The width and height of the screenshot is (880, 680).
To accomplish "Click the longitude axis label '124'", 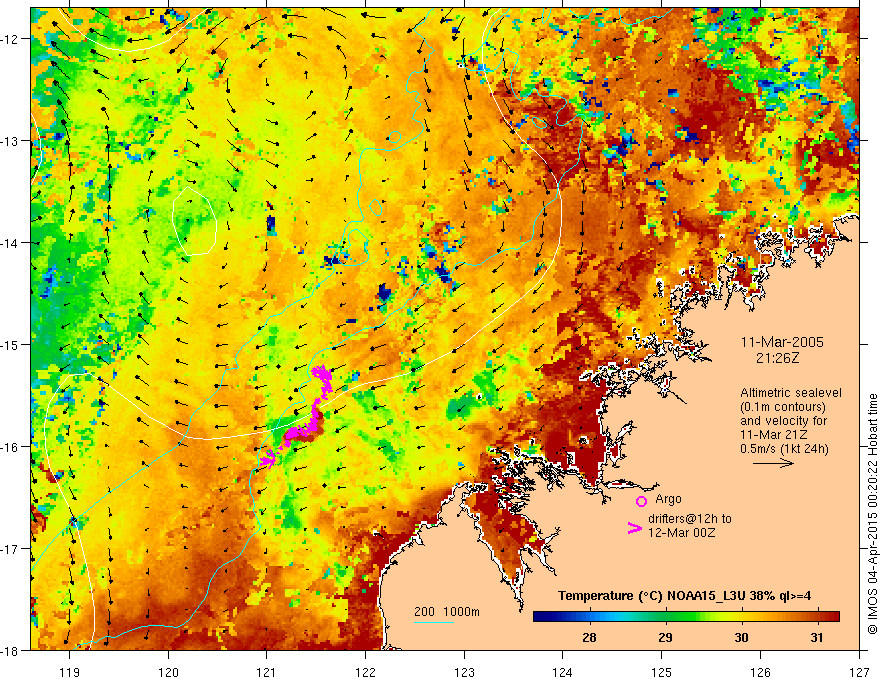I will 563,672.
